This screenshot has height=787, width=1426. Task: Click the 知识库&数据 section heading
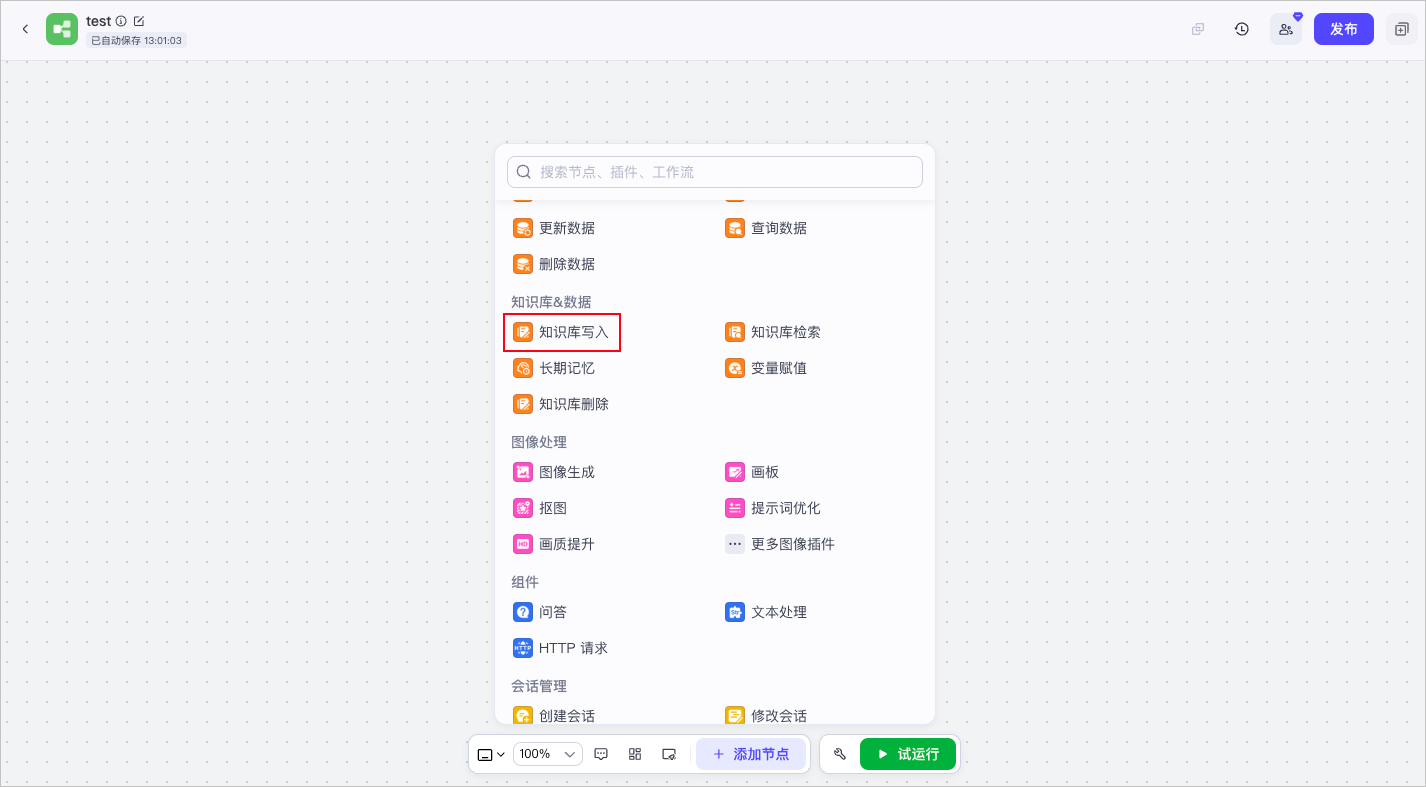coord(551,302)
